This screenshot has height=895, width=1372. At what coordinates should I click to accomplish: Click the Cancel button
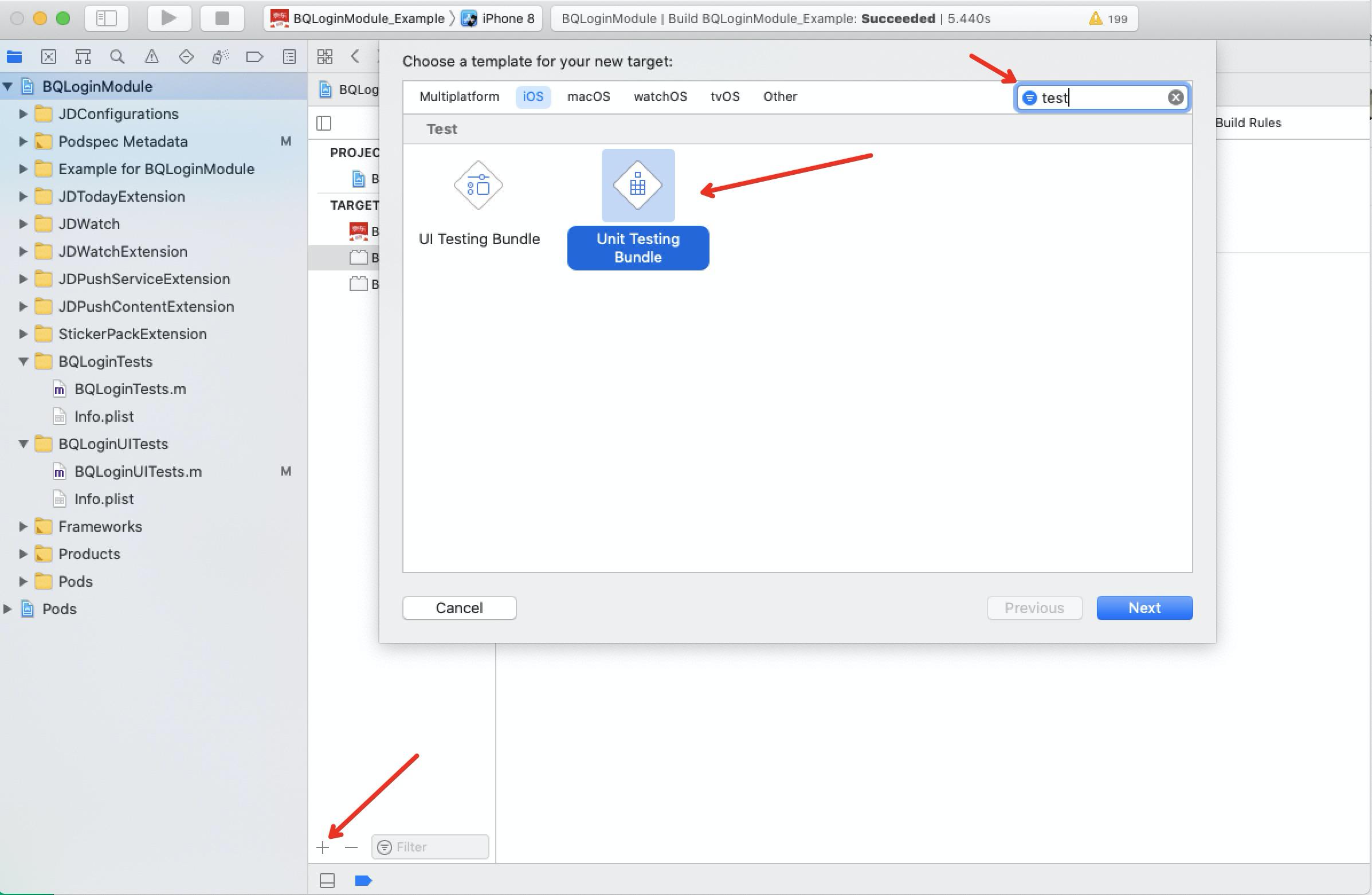459,607
